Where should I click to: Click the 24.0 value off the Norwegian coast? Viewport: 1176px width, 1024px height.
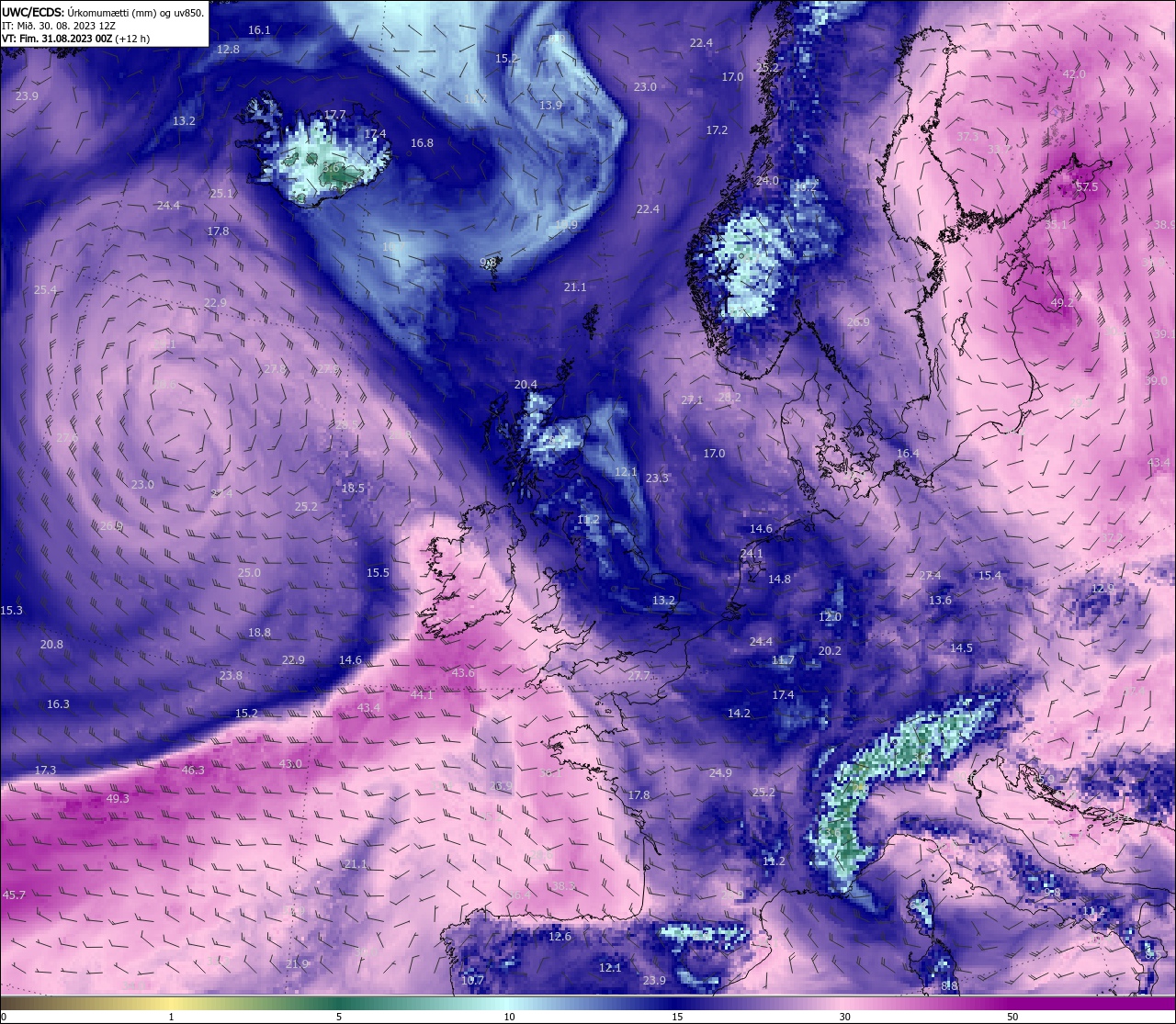[767, 181]
